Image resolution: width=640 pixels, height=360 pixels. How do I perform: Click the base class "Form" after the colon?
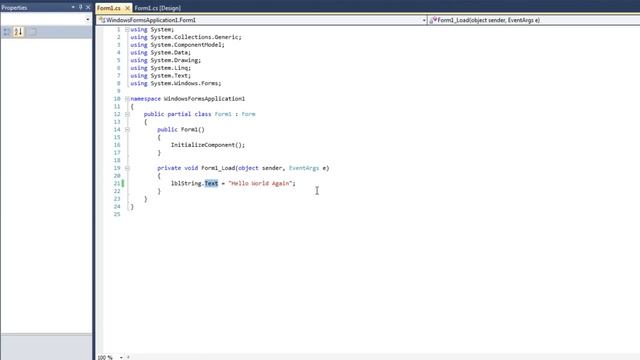point(248,114)
